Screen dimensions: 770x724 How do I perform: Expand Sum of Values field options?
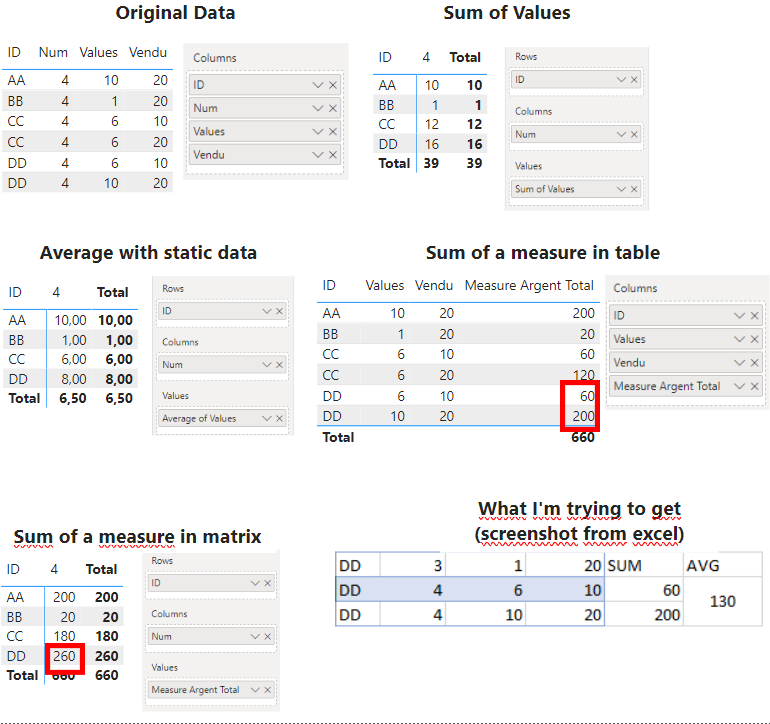(621, 189)
